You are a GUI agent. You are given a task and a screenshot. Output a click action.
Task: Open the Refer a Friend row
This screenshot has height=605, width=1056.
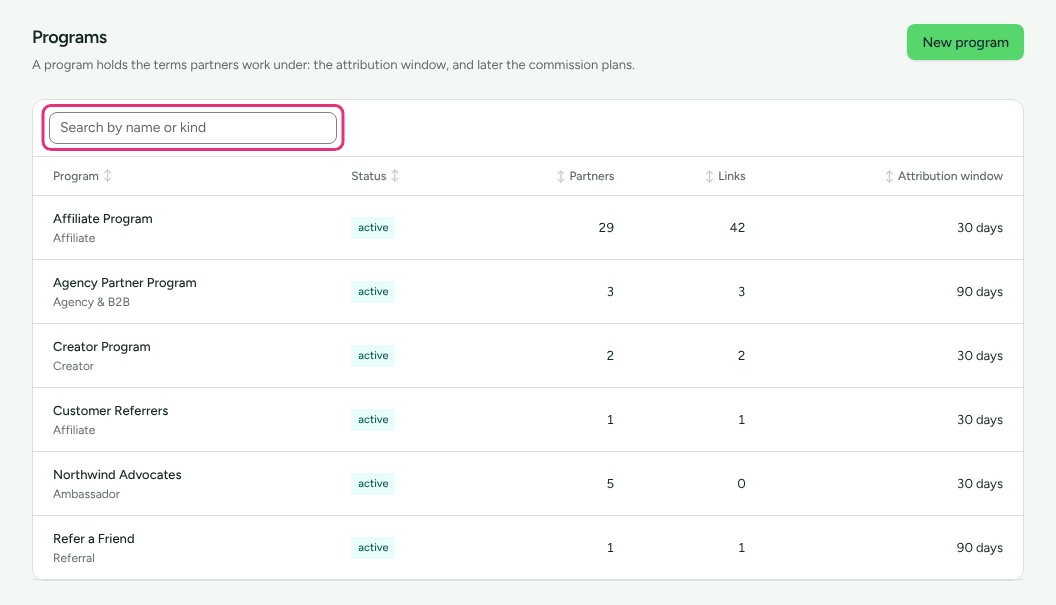(528, 548)
